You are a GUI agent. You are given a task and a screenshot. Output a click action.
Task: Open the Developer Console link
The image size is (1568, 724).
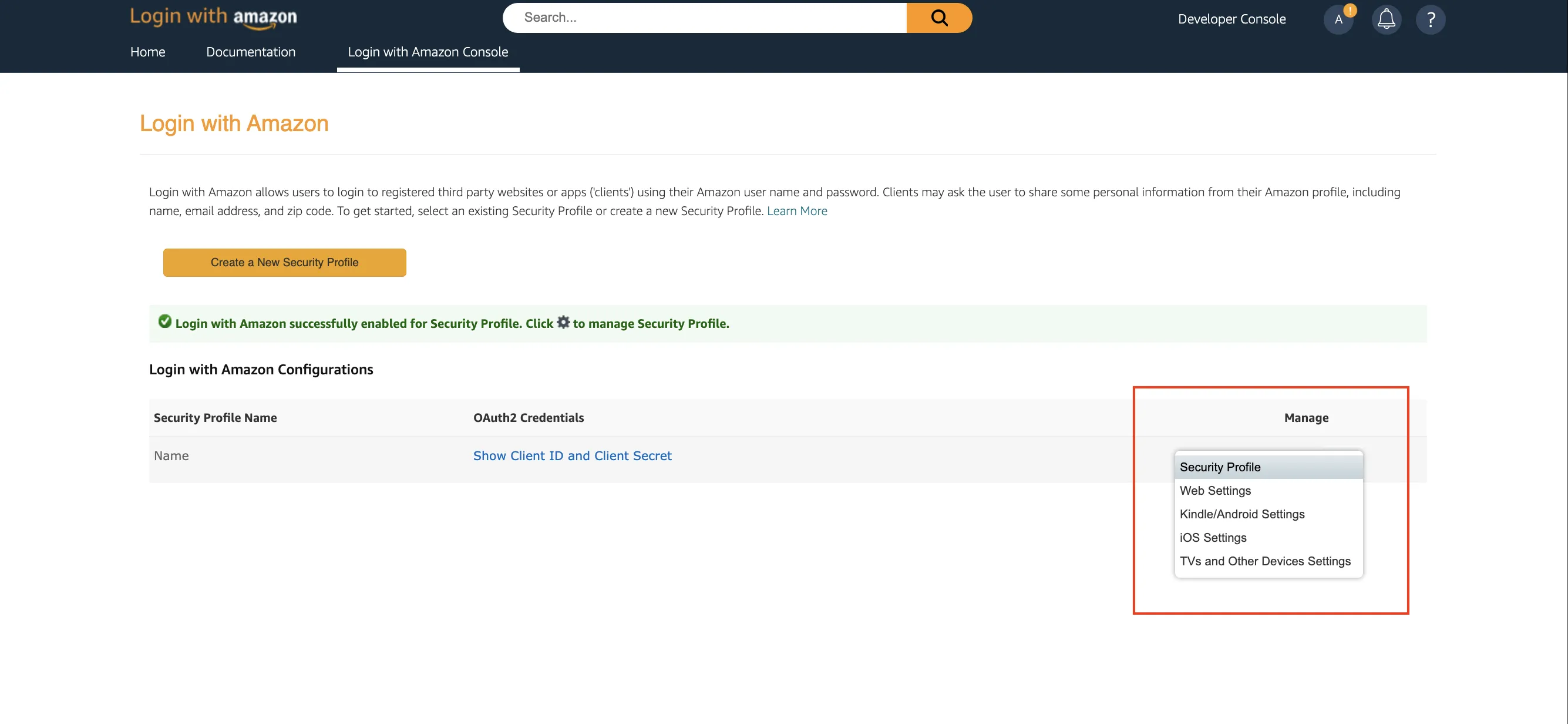tap(1231, 19)
